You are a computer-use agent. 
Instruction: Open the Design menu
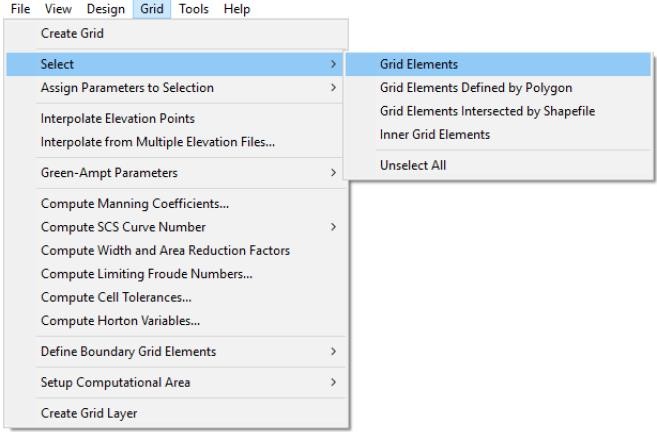(106, 9)
